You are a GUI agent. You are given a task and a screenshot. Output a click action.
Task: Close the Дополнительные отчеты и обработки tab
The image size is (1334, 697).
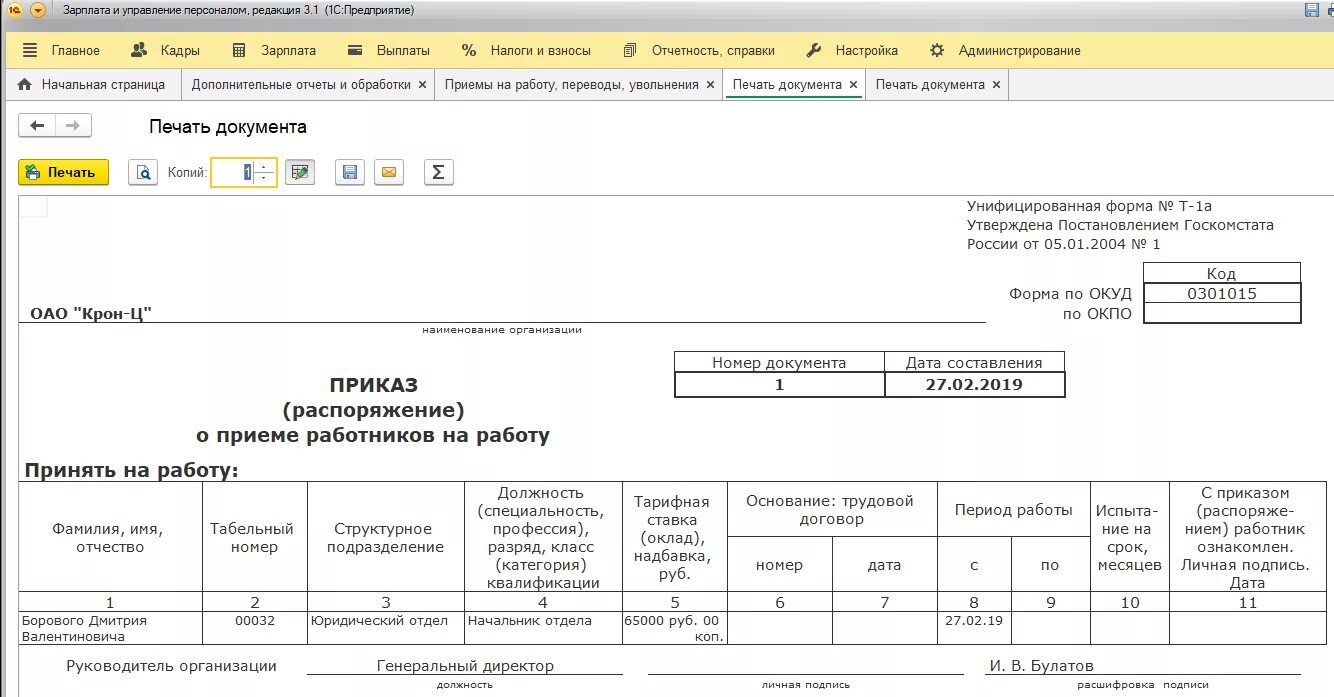click(422, 85)
